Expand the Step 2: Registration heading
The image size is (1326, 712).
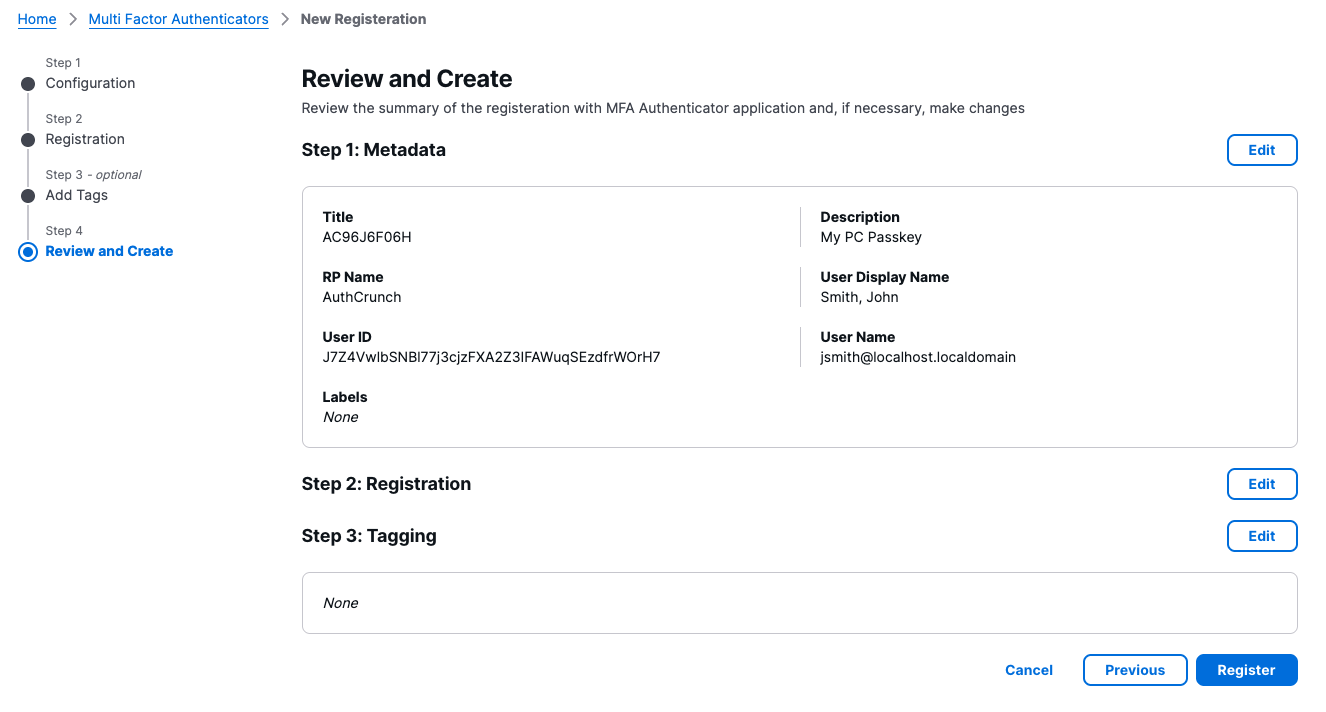click(x=386, y=484)
